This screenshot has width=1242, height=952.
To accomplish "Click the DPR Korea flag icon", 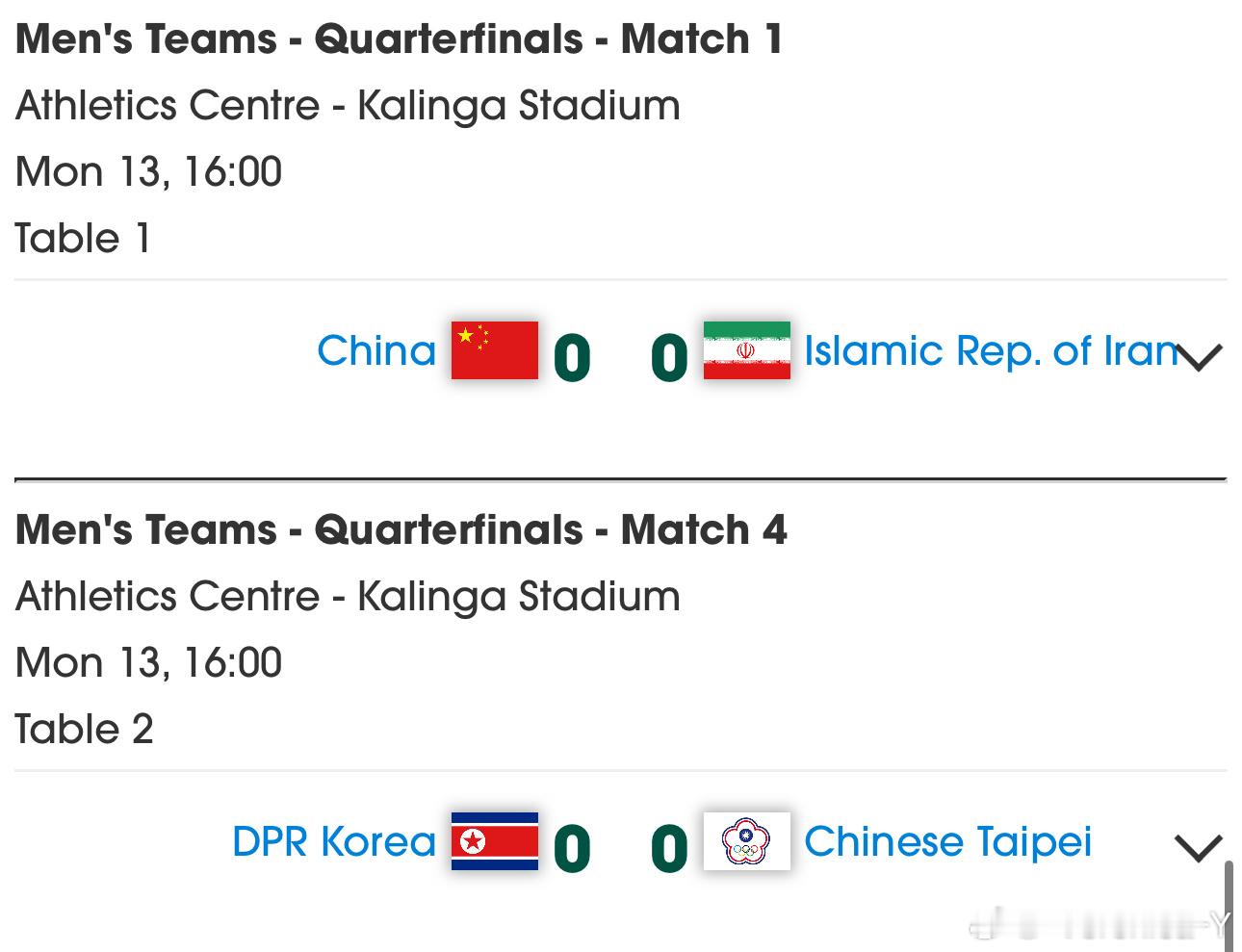I will (494, 841).
